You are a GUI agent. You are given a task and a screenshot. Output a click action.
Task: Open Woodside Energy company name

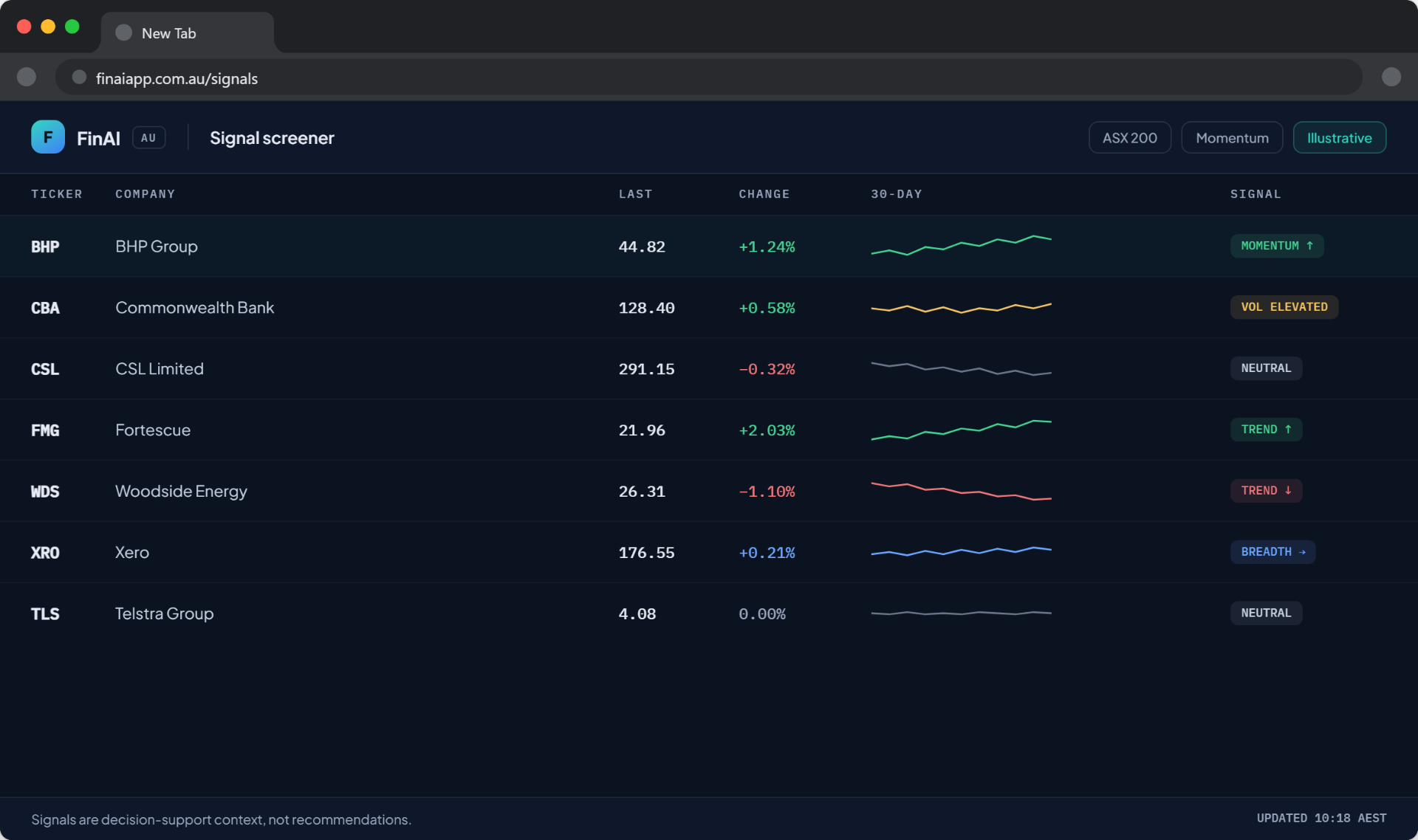click(181, 492)
